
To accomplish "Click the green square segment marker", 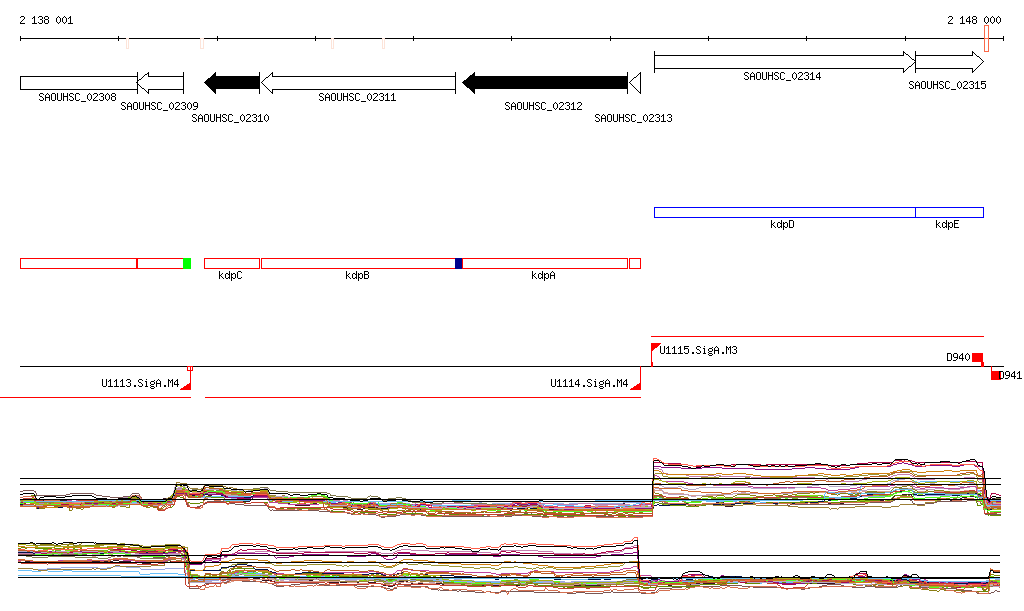I will (x=187, y=263).
